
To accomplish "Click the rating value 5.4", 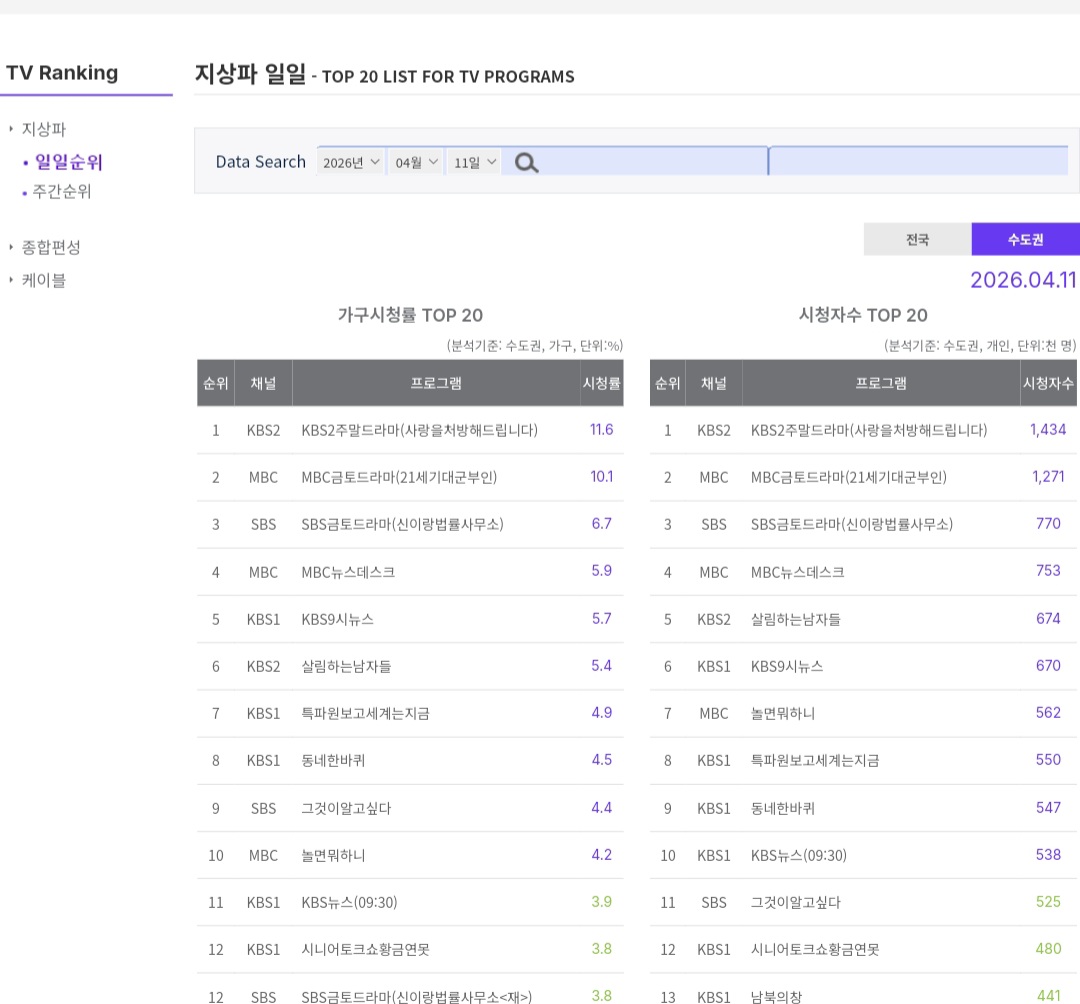I will coord(601,666).
